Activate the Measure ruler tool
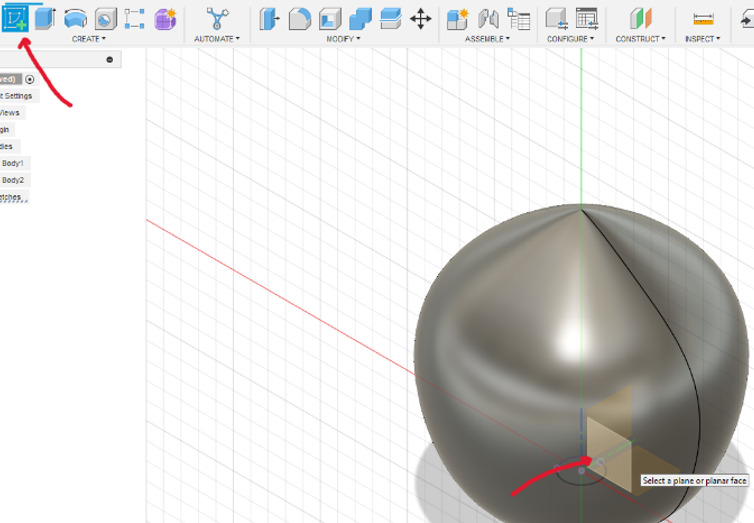 (704, 19)
